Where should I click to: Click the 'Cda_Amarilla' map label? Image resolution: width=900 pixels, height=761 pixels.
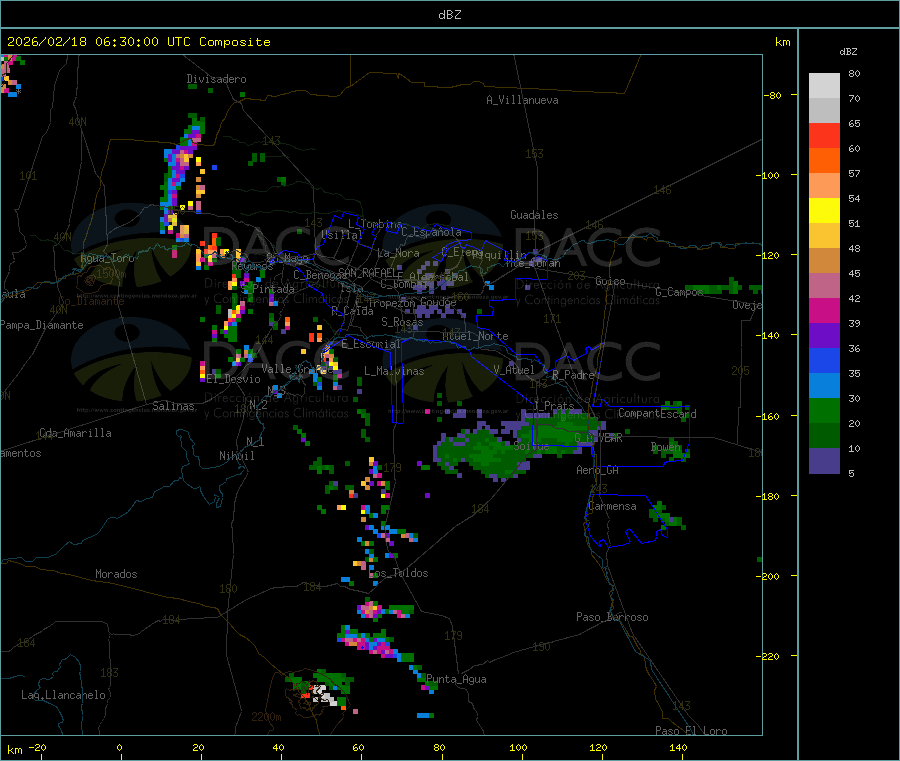click(x=75, y=433)
